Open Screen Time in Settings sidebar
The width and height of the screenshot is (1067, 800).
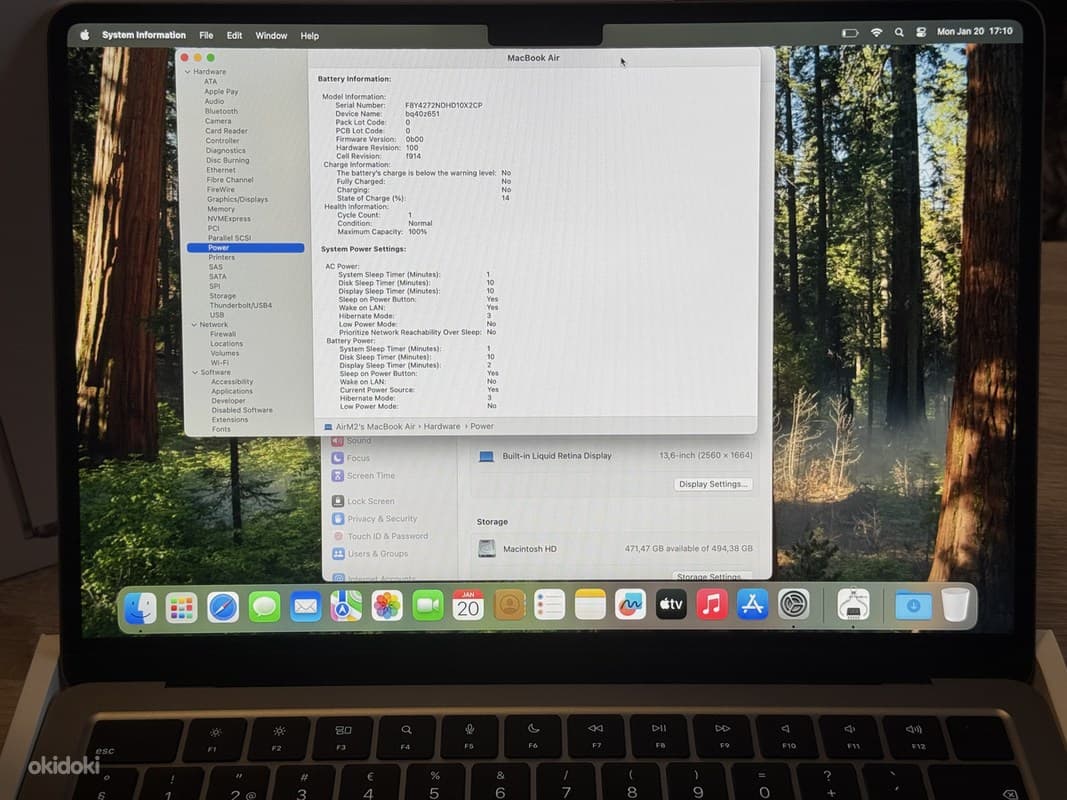tap(363, 476)
